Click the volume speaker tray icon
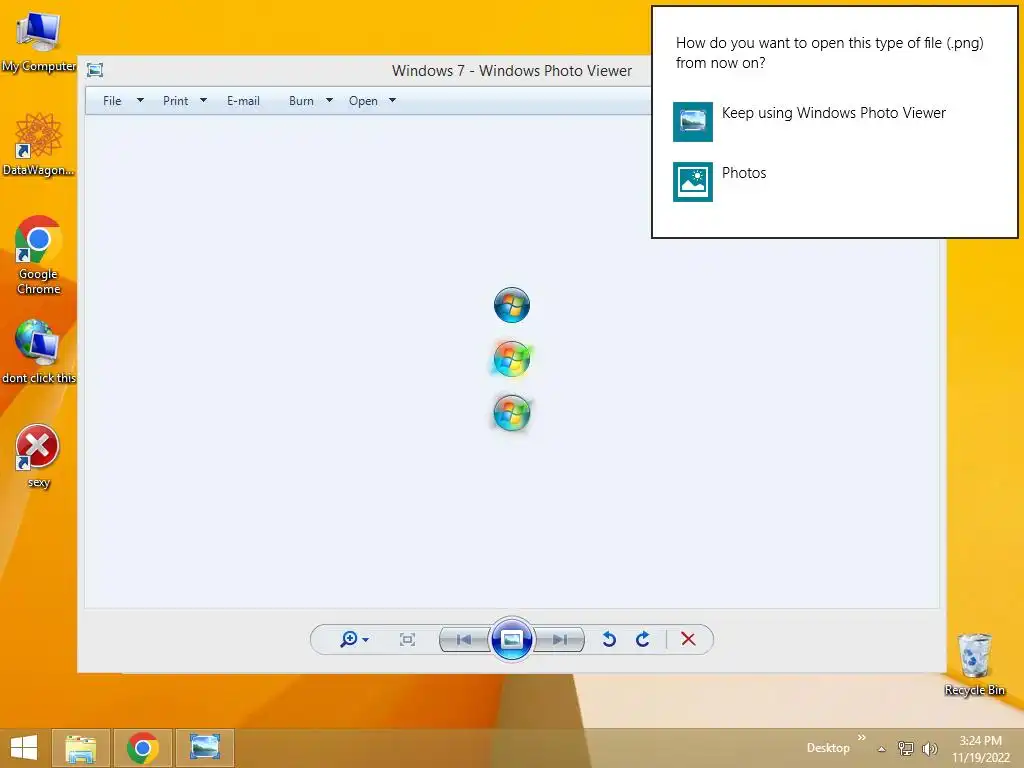1024x768 pixels. [x=929, y=748]
